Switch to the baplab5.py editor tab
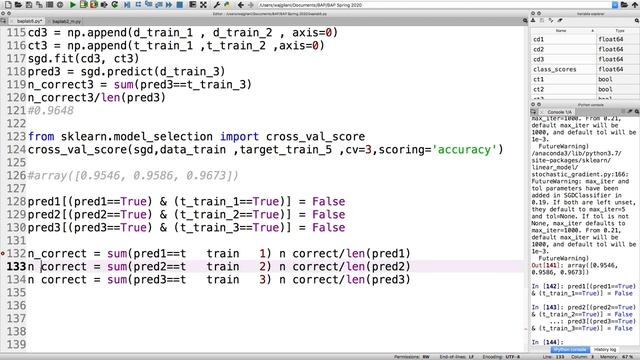The image size is (640, 360). click(x=29, y=21)
